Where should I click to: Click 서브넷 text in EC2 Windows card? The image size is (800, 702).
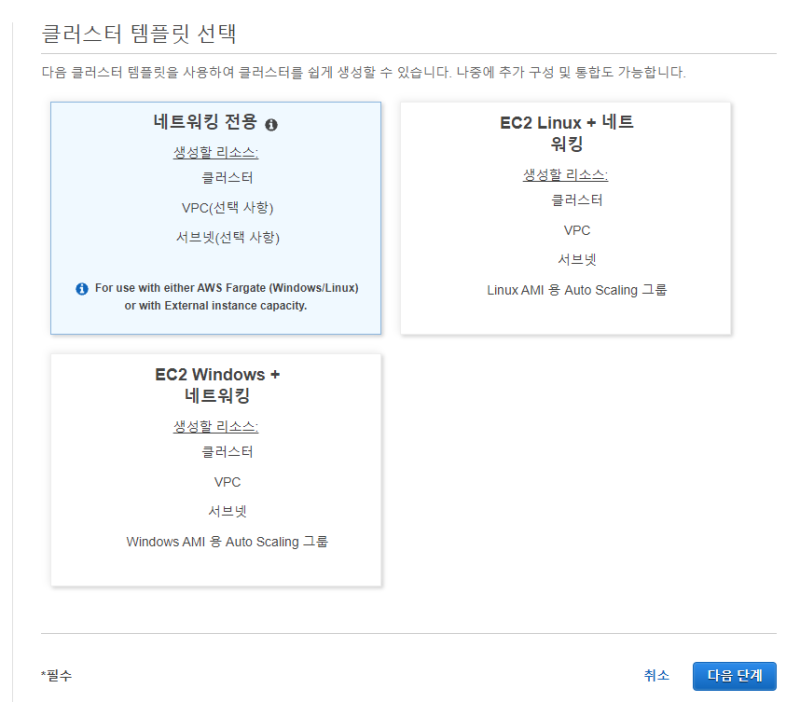click(x=228, y=511)
